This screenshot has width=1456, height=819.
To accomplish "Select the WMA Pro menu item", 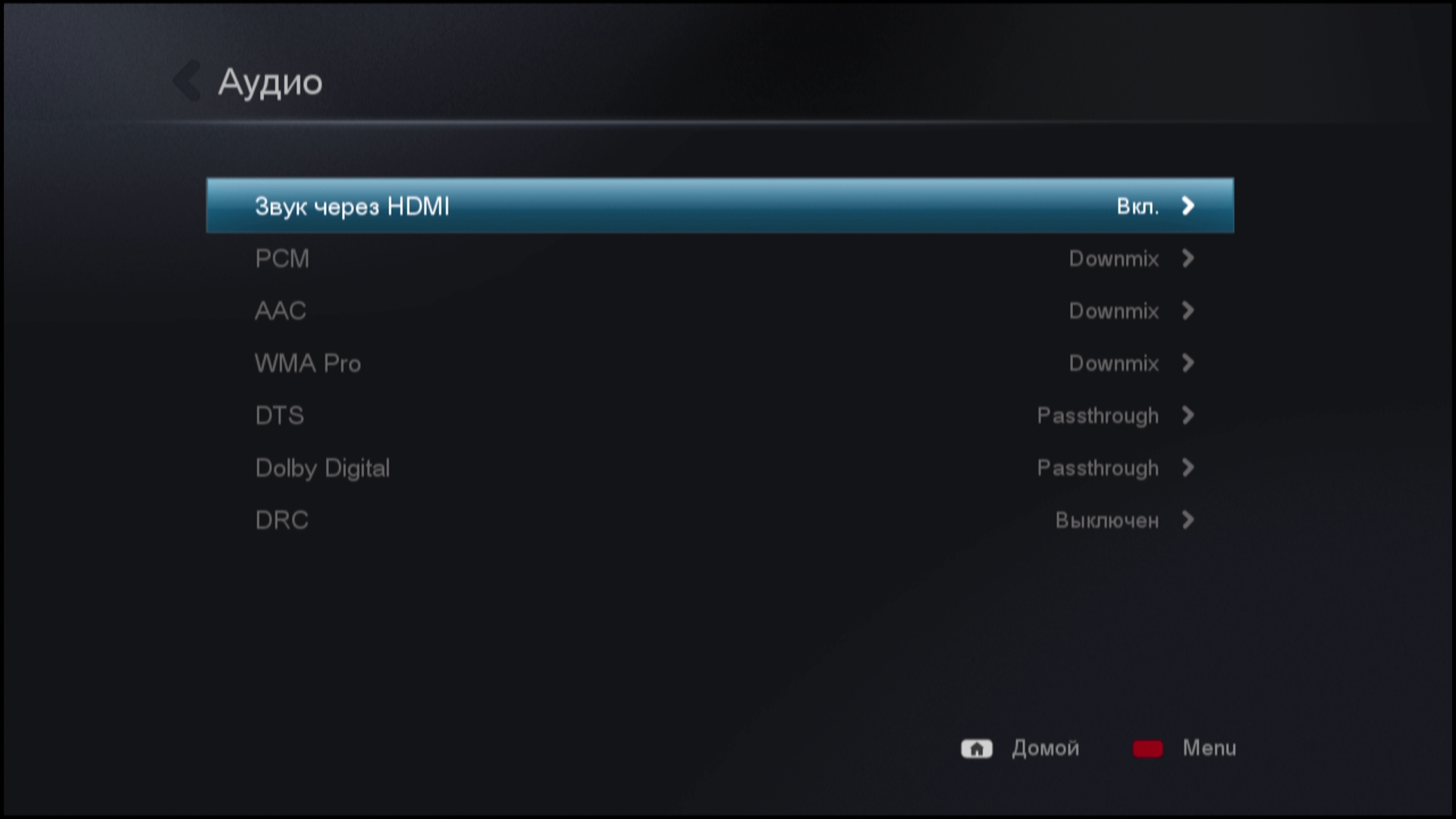I will [720, 363].
